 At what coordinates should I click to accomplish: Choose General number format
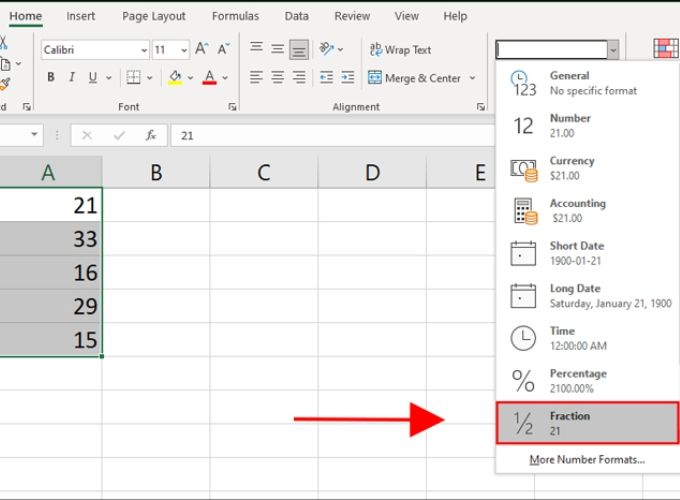click(588, 83)
